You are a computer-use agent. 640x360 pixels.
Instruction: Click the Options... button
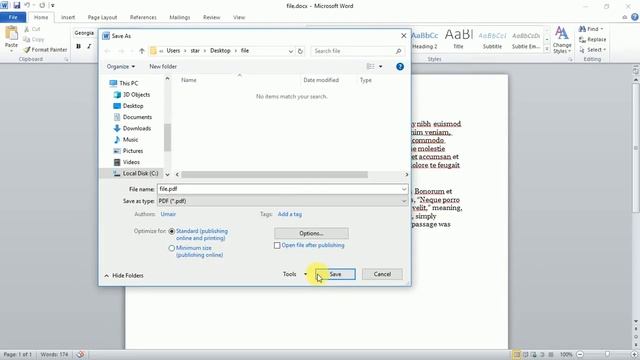click(x=311, y=233)
